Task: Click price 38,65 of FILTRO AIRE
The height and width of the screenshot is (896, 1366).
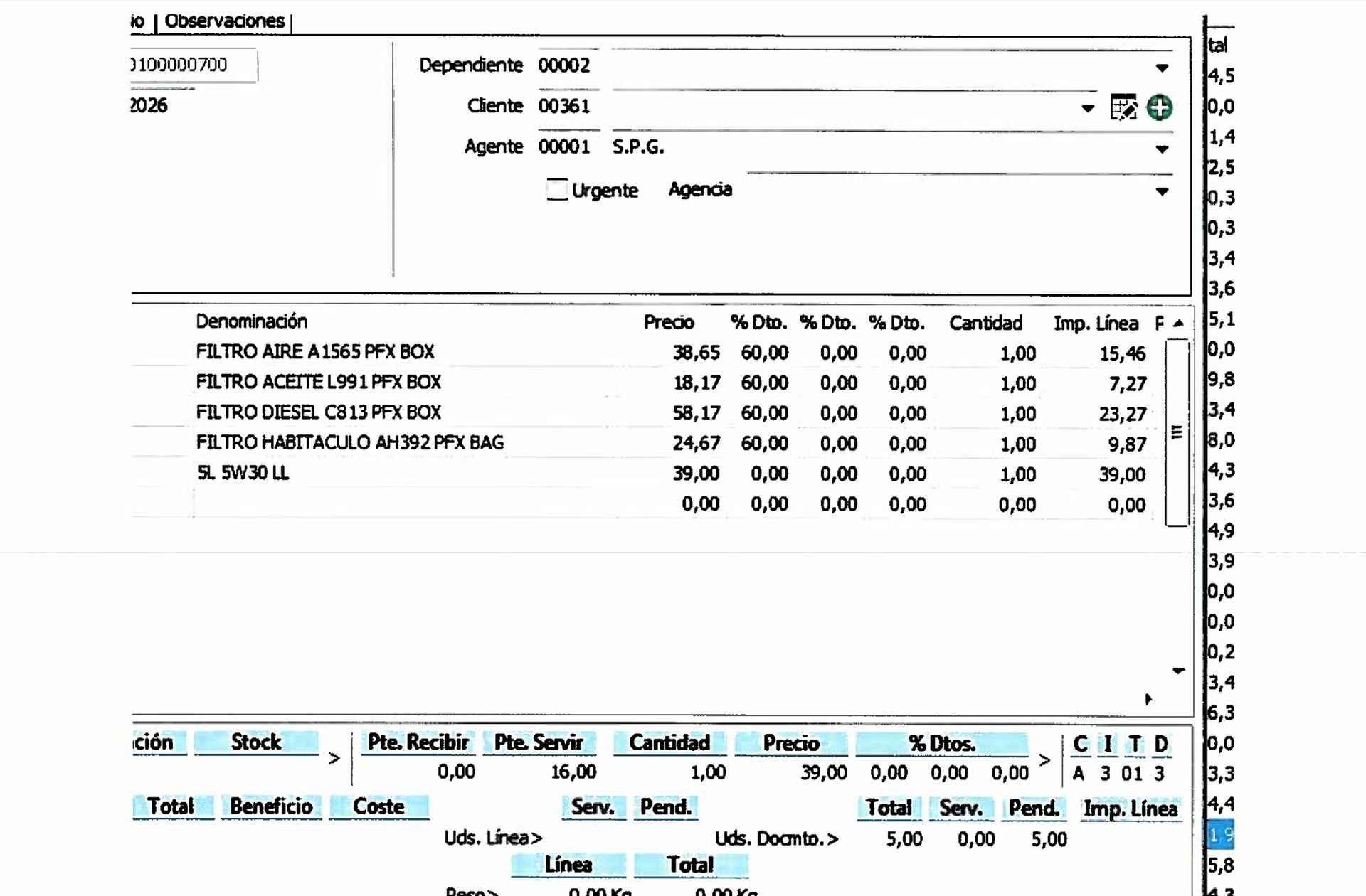Action: point(696,353)
